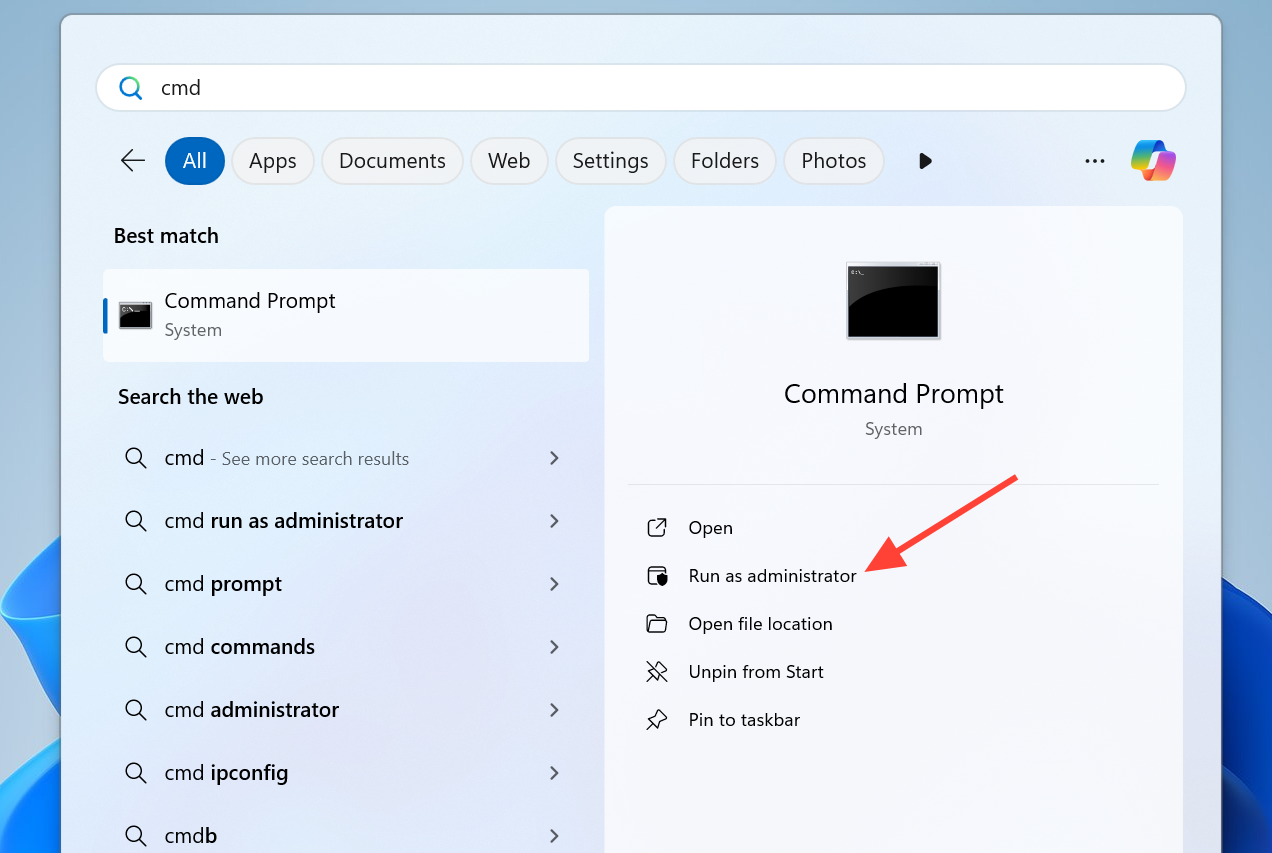1272x853 pixels.
Task: Click search icon beside "cmd run as administrator"
Action: [136, 521]
